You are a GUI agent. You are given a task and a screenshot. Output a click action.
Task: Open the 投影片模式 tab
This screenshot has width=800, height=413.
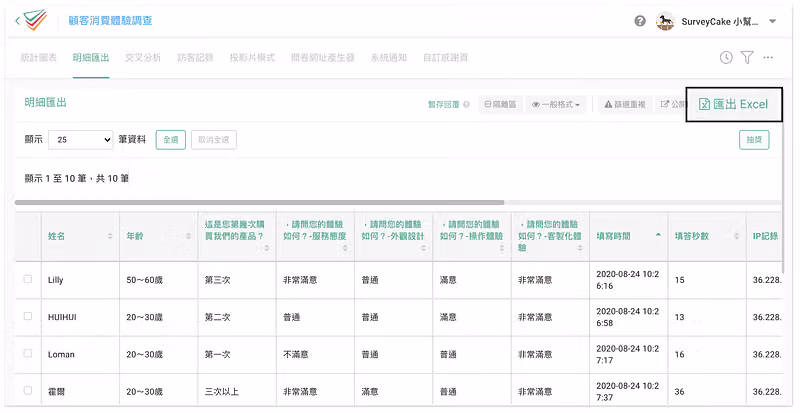[x=252, y=58]
